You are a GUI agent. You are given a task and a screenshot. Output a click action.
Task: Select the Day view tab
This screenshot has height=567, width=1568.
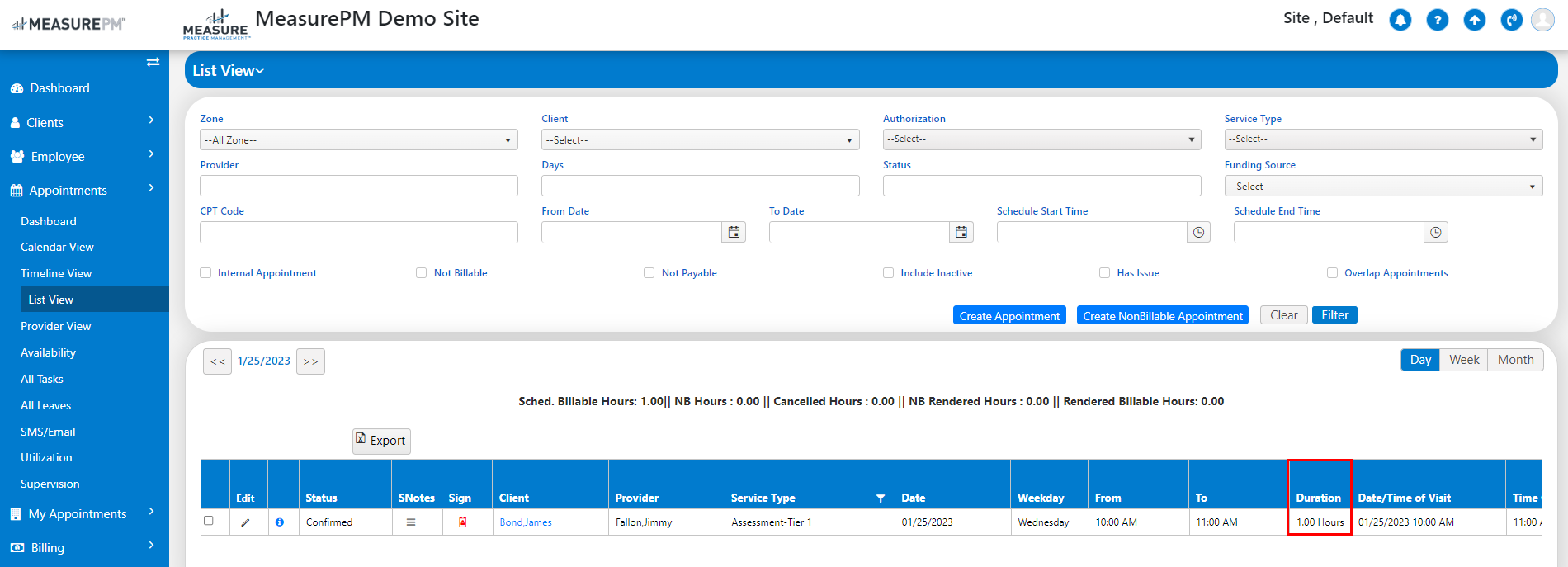click(x=1420, y=360)
